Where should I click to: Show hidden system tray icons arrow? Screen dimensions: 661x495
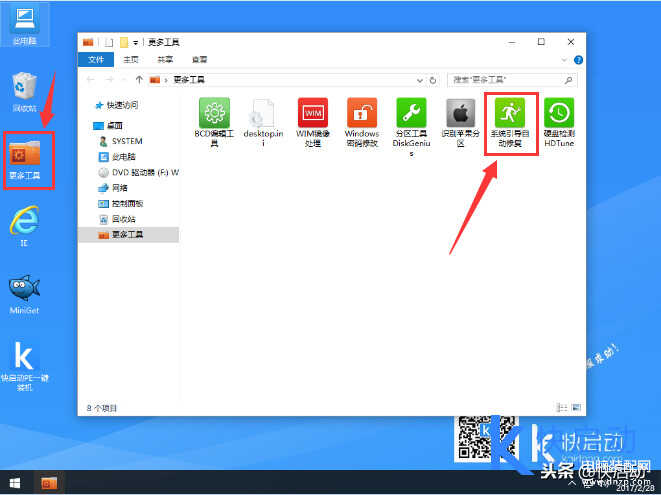pyautogui.click(x=572, y=483)
